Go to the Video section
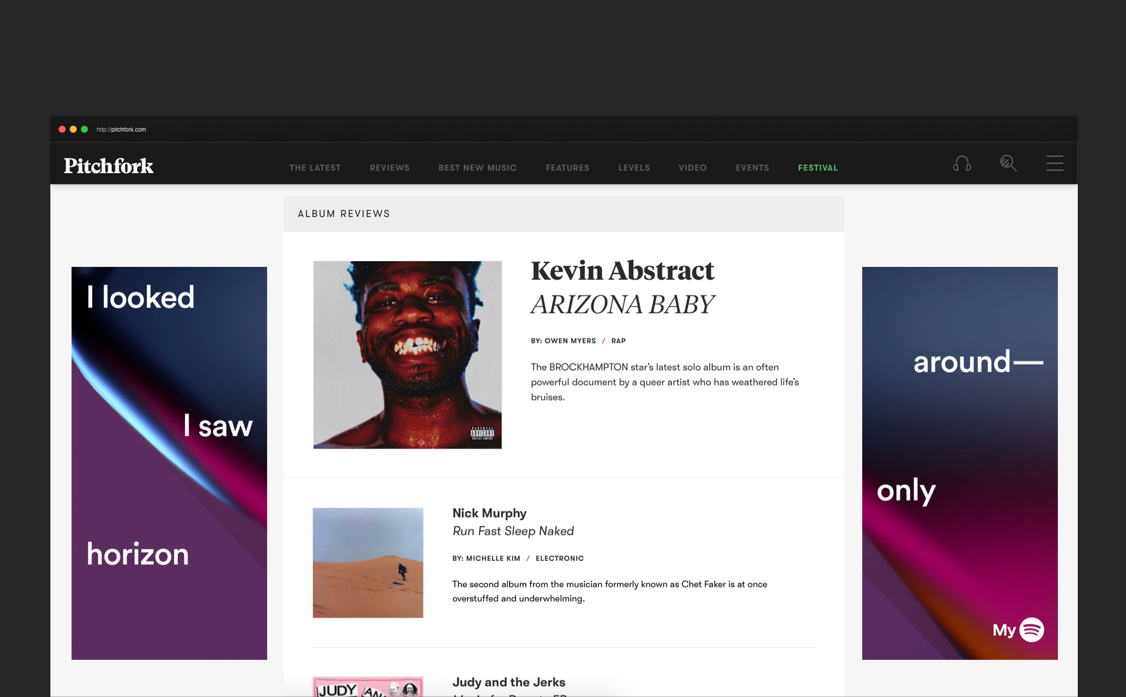This screenshot has width=1126, height=697. 692,168
